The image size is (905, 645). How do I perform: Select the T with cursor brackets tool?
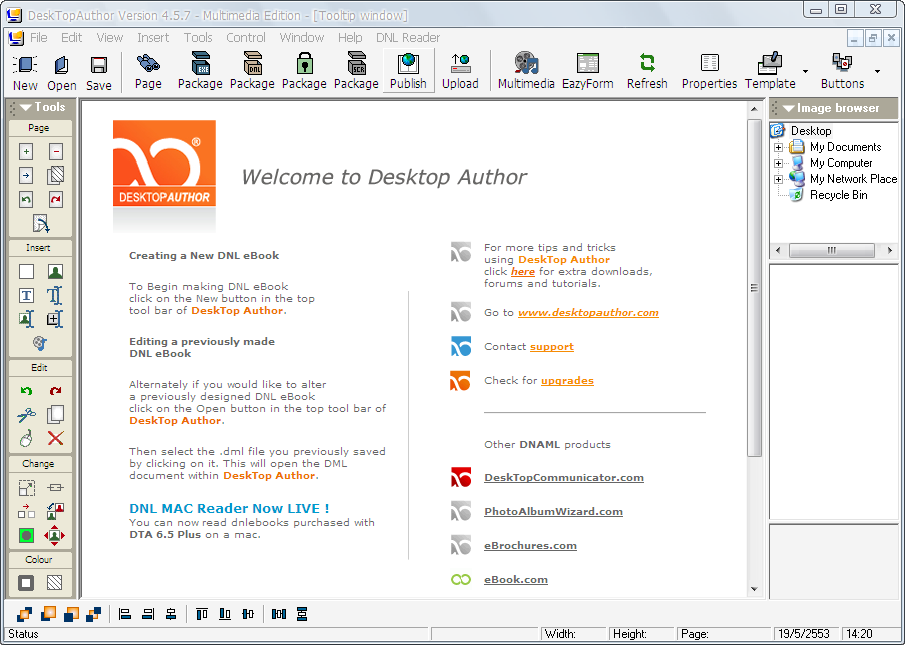click(x=55, y=295)
